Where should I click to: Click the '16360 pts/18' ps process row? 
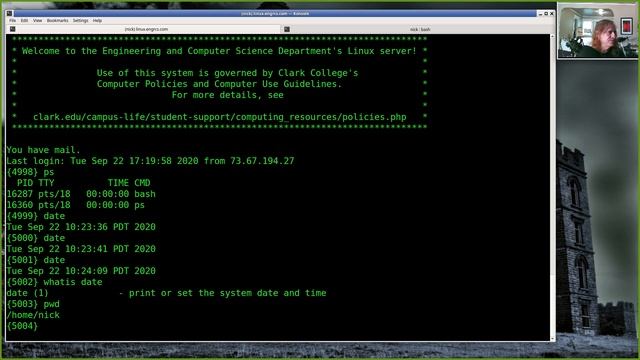click(76, 205)
